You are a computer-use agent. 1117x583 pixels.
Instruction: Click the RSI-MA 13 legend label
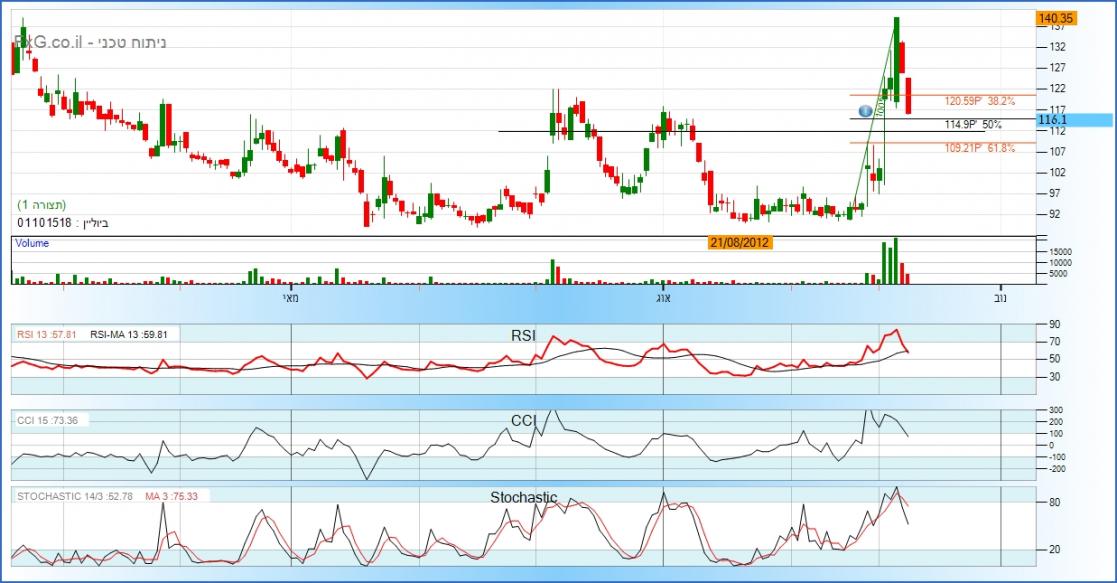pos(128,335)
